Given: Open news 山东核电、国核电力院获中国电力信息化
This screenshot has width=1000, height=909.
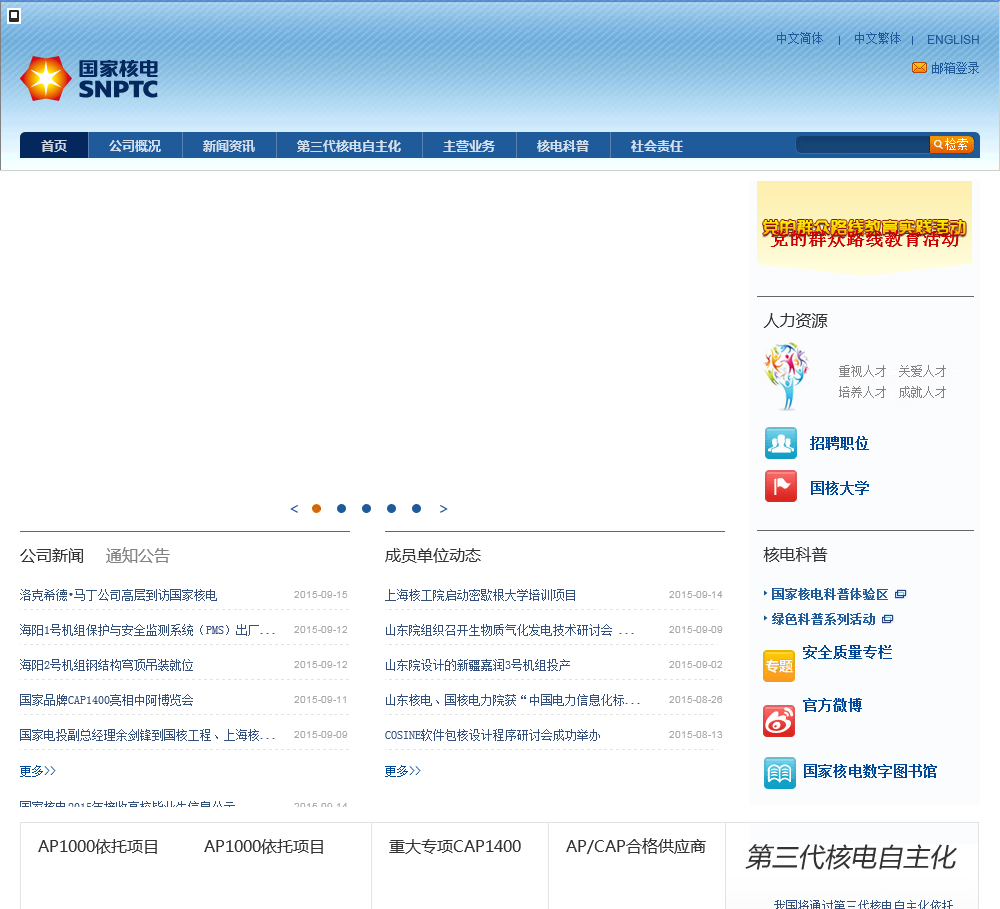Looking at the screenshot, I should coord(512,700).
